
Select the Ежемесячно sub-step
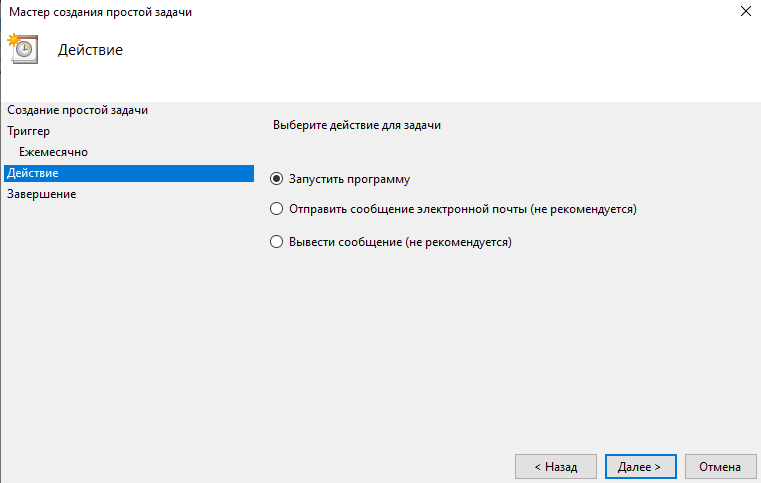coord(53,152)
